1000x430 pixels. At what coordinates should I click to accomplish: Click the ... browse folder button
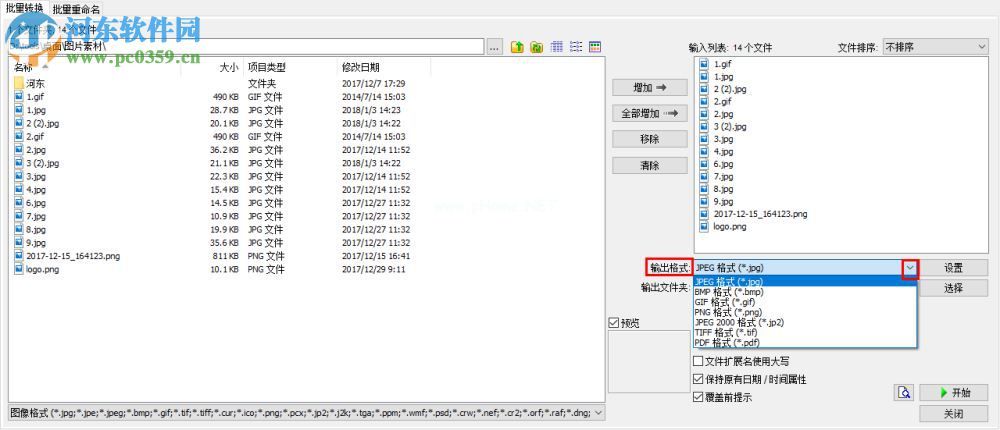[495, 47]
